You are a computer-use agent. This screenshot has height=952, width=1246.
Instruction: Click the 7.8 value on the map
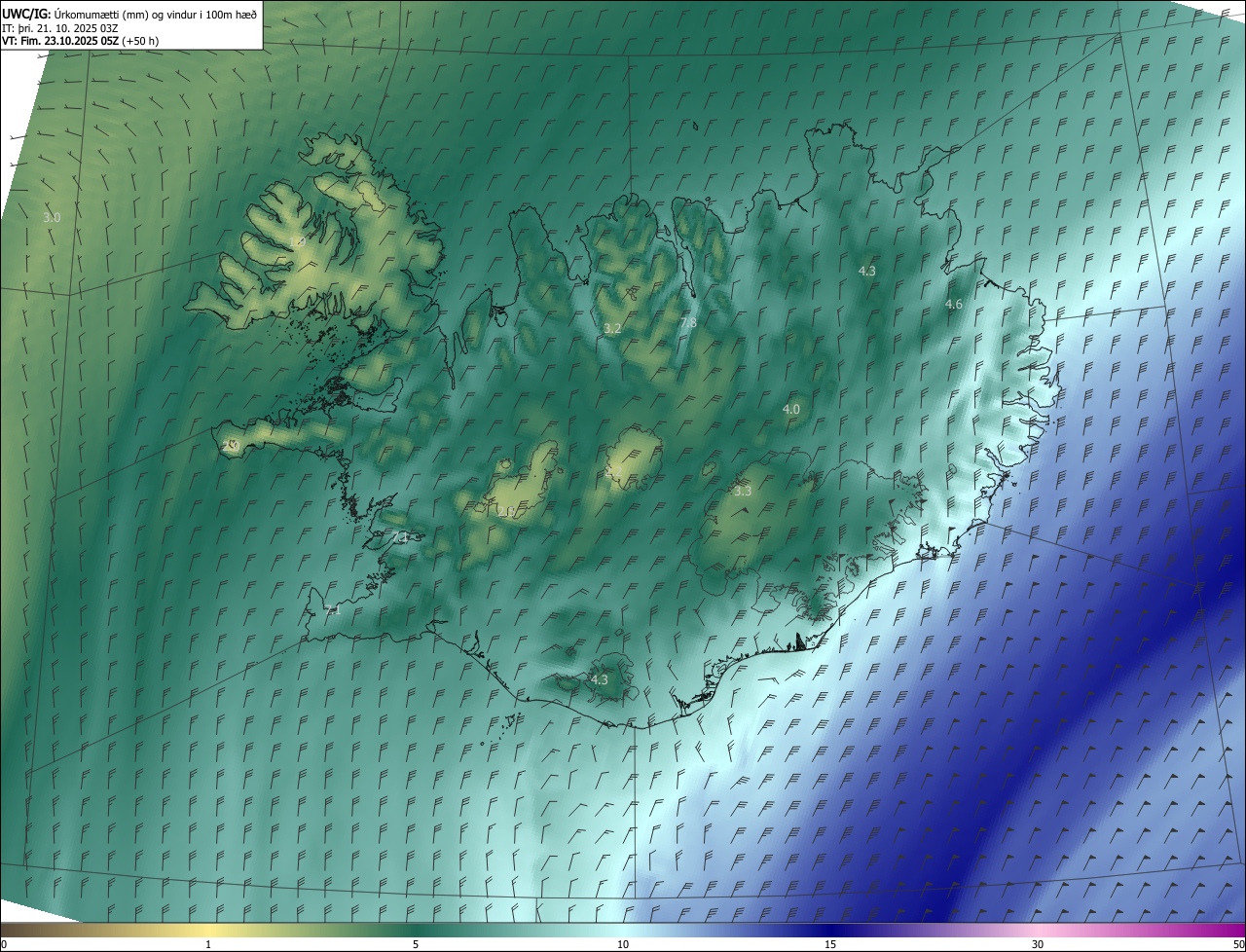[688, 322]
